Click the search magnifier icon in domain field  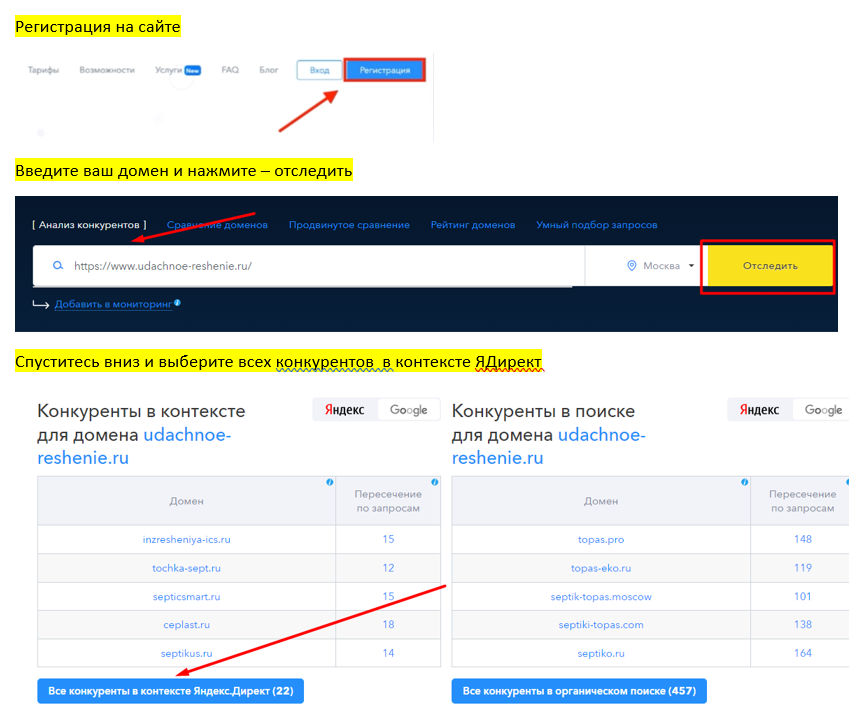(58, 266)
